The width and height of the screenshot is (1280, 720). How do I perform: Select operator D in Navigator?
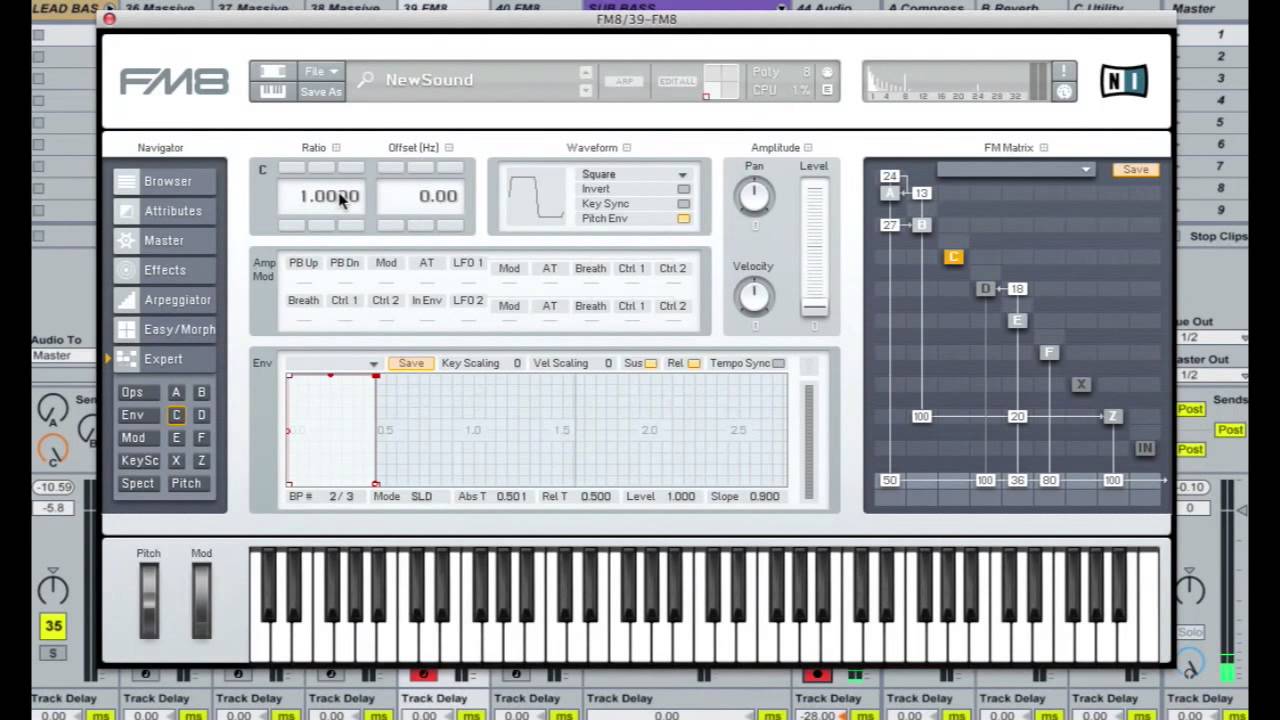point(201,415)
